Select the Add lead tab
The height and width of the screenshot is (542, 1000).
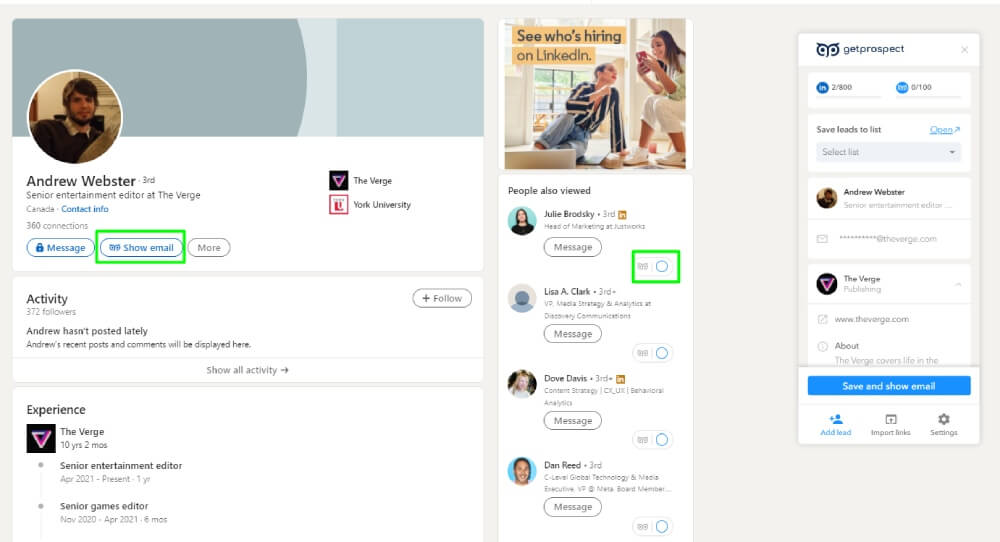(835, 425)
